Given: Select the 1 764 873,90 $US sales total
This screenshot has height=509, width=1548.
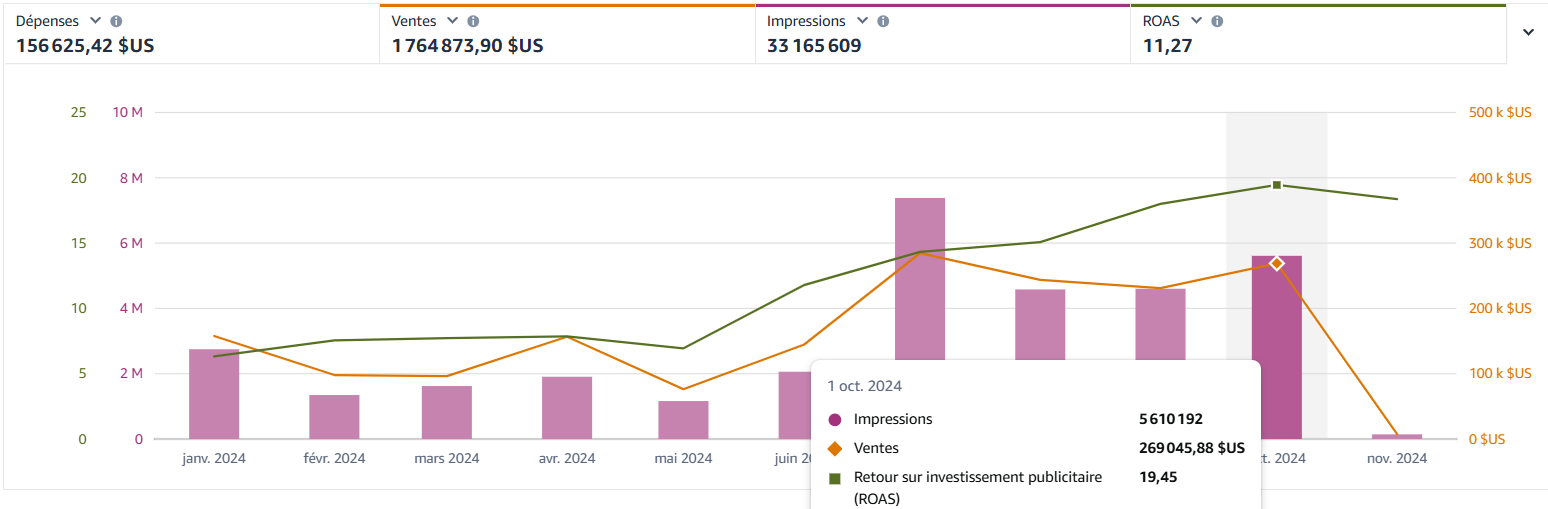Looking at the screenshot, I should [x=467, y=45].
